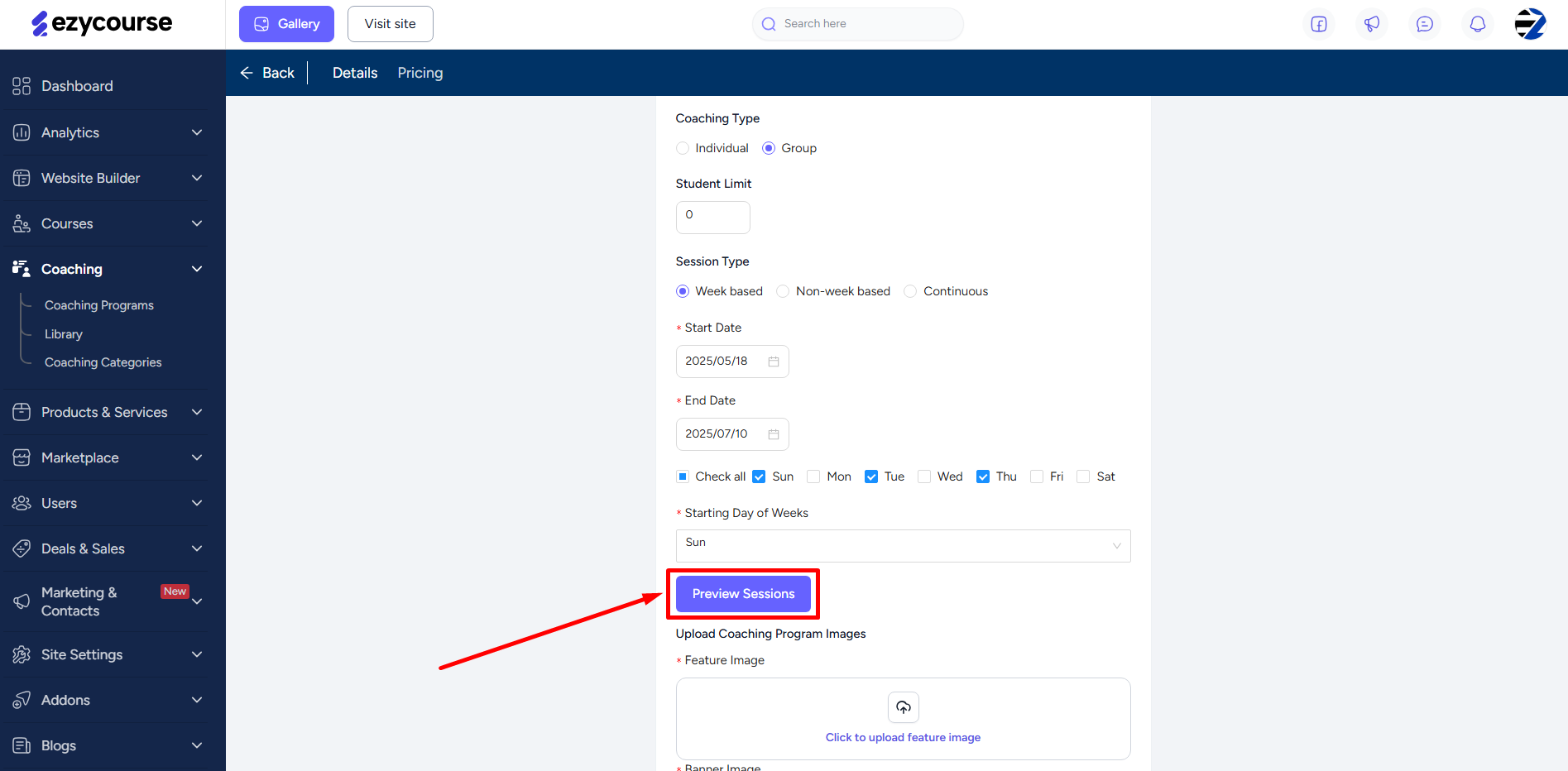Click the Student Limit input field
The image size is (1568, 771).
click(713, 218)
